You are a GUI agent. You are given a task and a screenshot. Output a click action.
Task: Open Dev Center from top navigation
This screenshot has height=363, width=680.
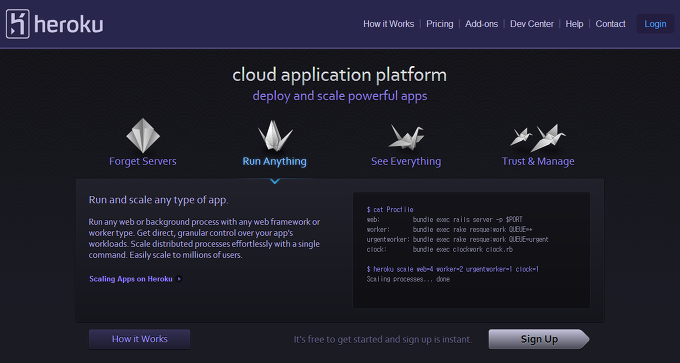click(x=532, y=24)
